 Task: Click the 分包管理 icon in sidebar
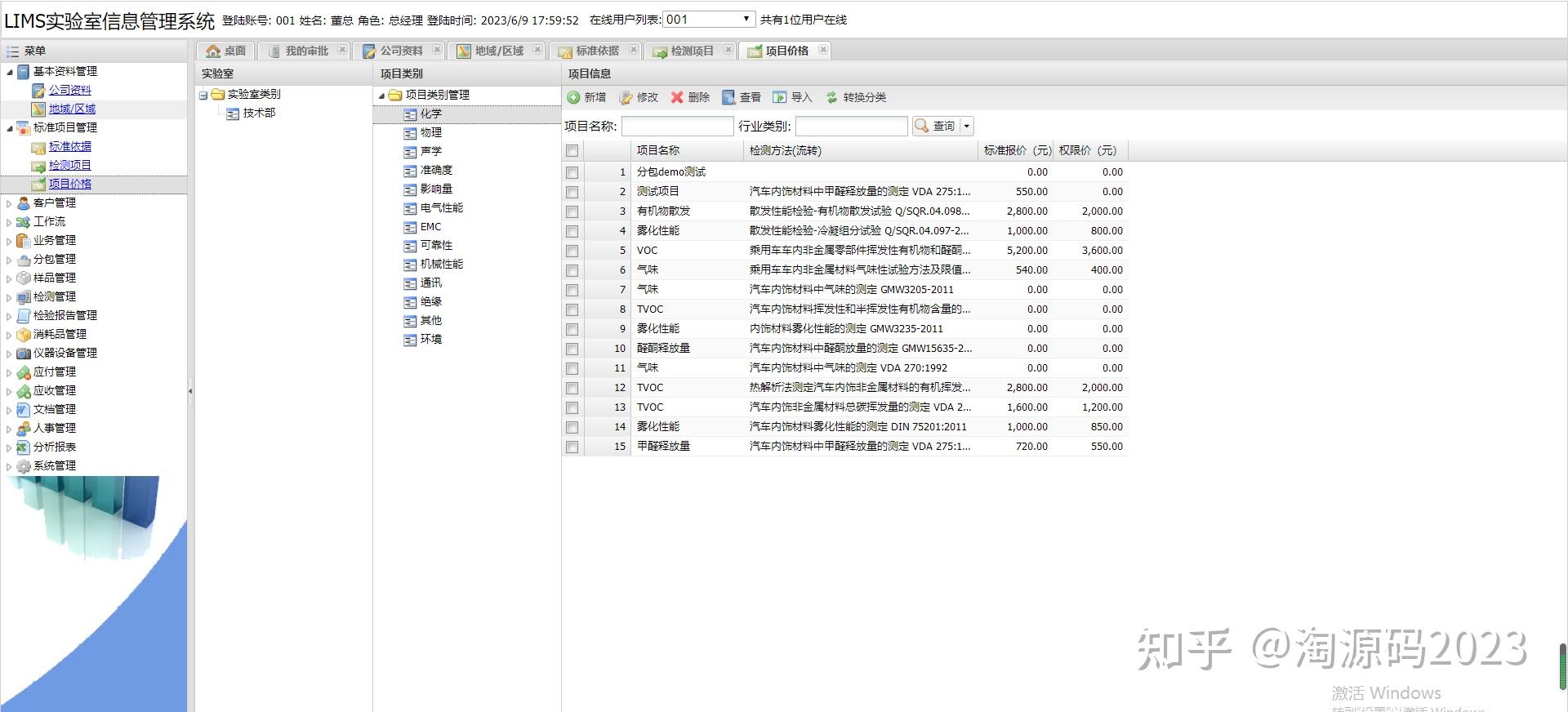24,259
